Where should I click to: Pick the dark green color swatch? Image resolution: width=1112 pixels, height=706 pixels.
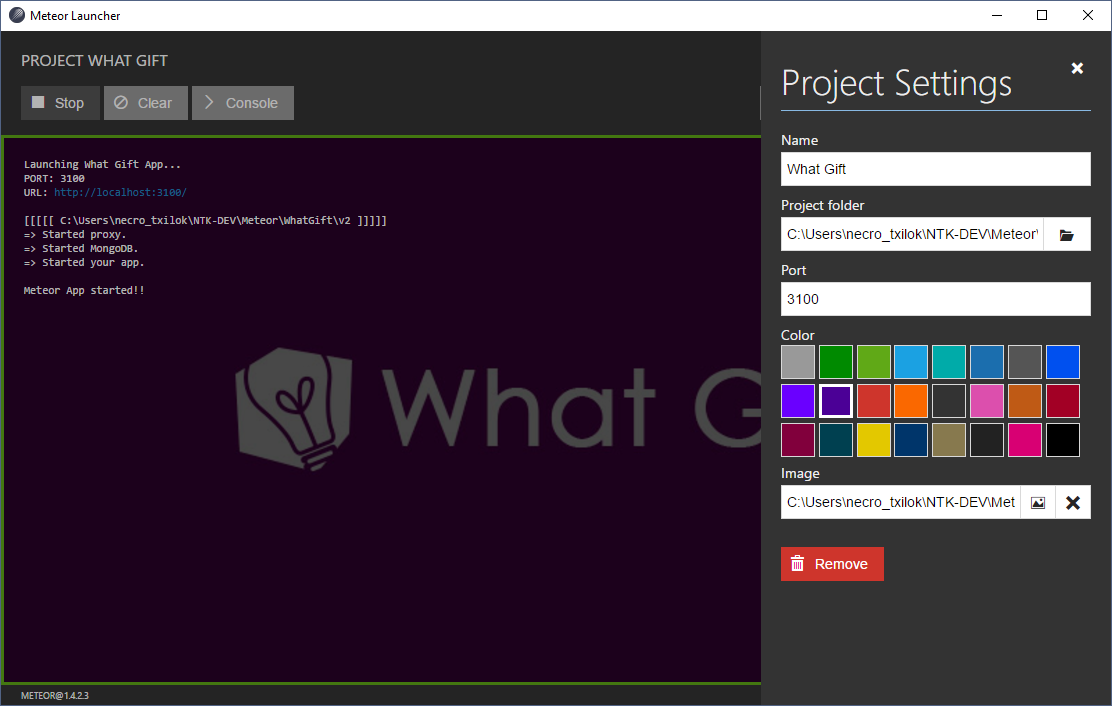point(835,362)
